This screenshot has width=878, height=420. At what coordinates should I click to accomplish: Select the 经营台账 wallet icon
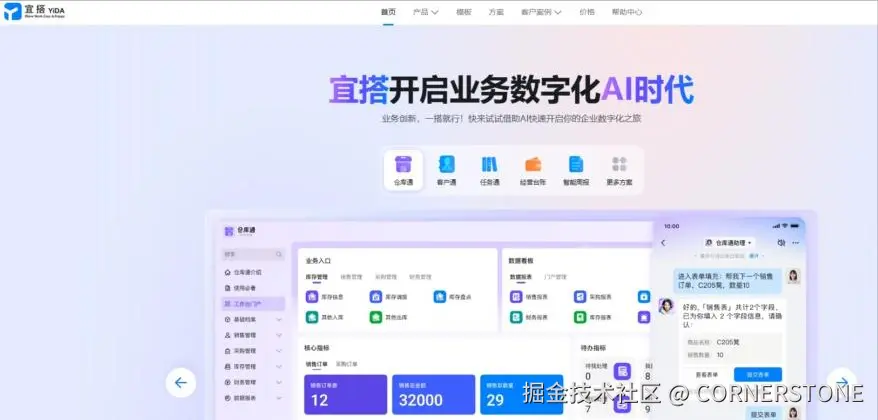pos(533,164)
